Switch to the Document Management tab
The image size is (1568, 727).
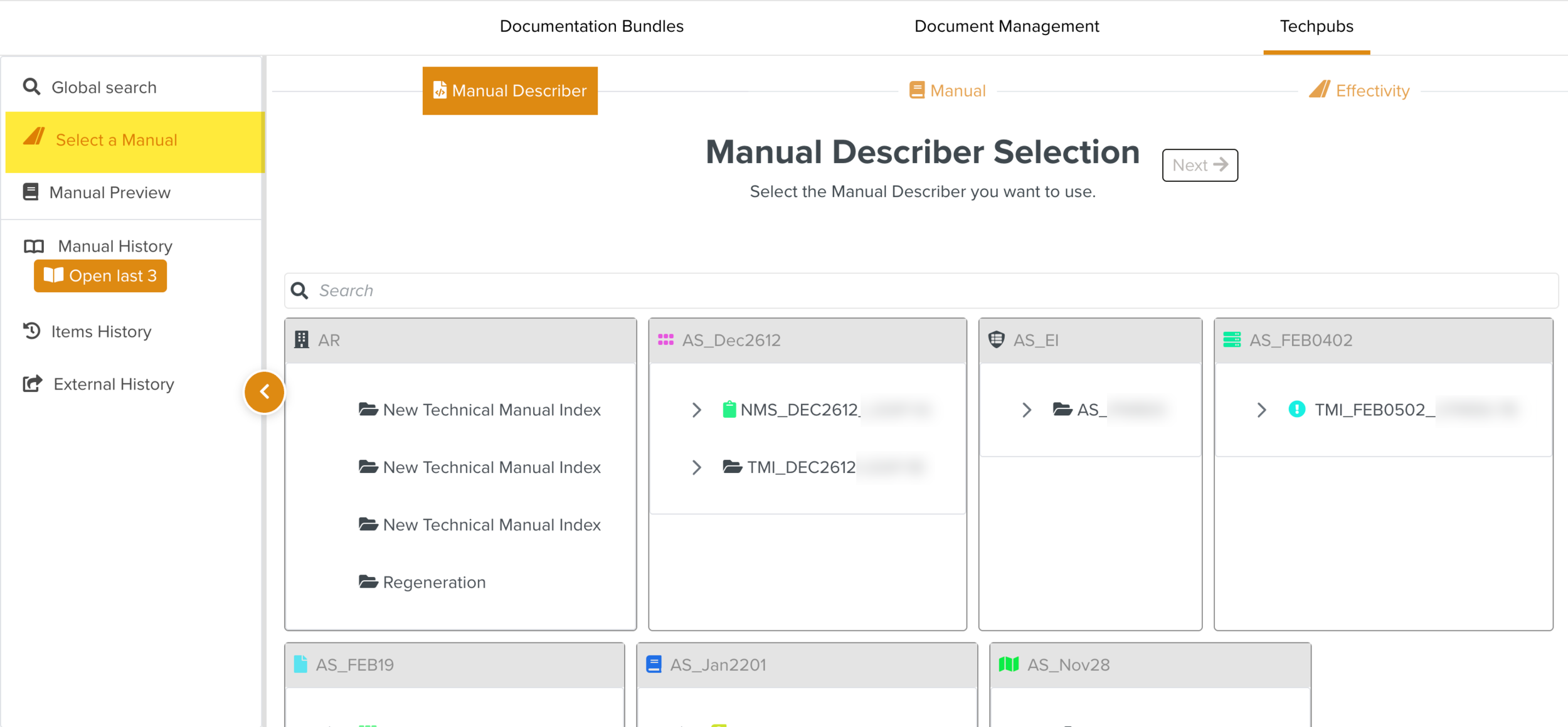coord(1006,26)
